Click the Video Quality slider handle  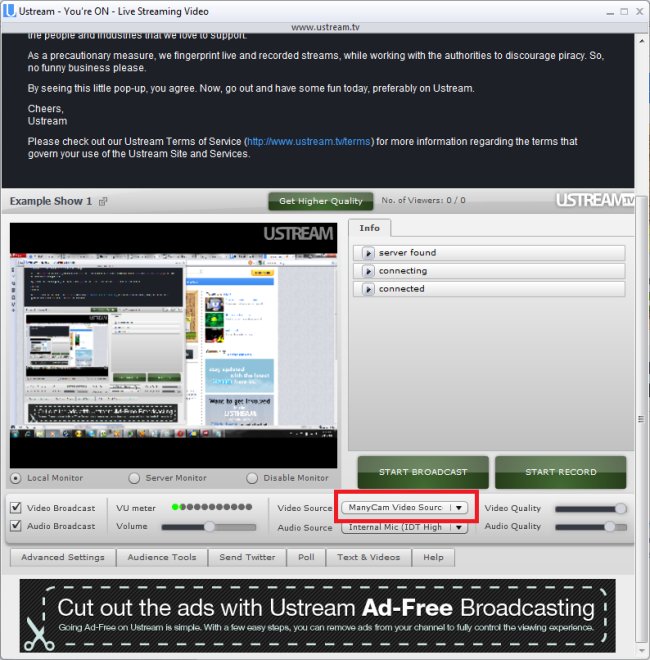(621, 508)
